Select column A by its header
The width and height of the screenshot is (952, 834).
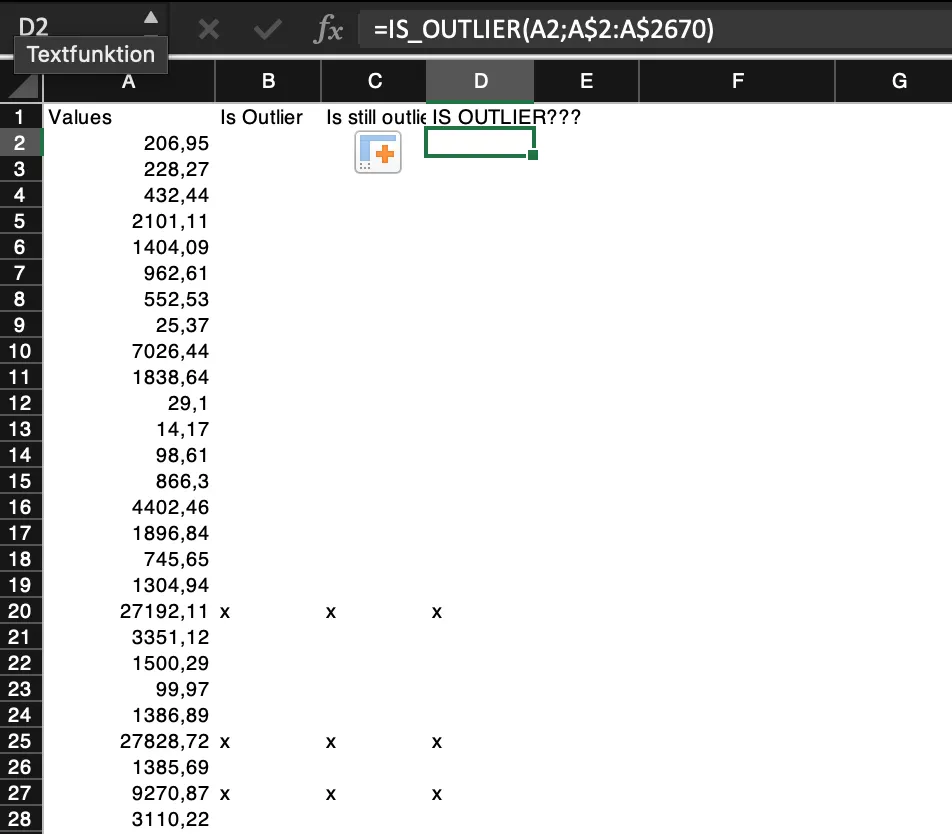coord(128,81)
